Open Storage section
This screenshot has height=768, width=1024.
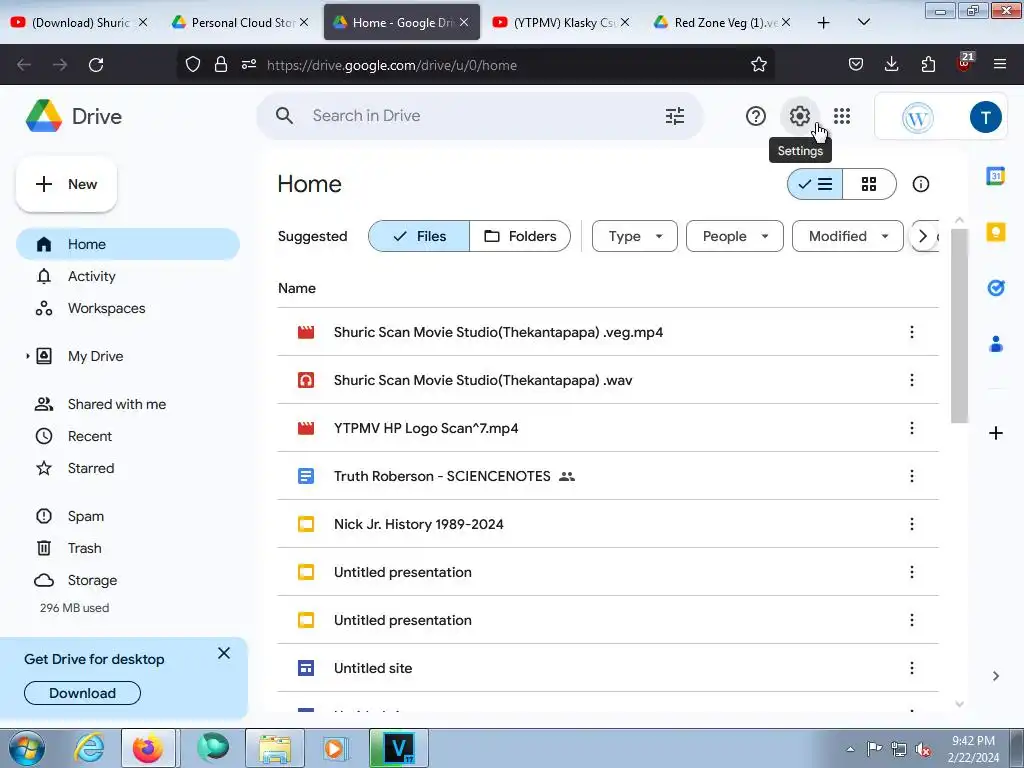pyautogui.click(x=128, y=580)
